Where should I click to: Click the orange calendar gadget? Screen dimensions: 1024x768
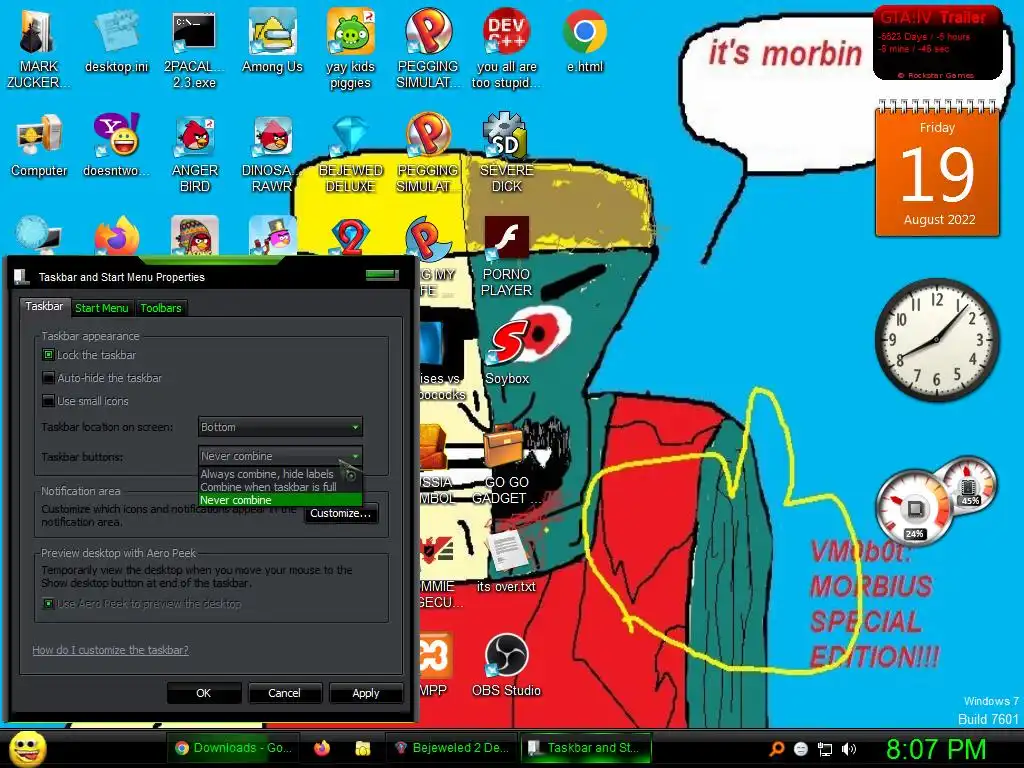(937, 168)
